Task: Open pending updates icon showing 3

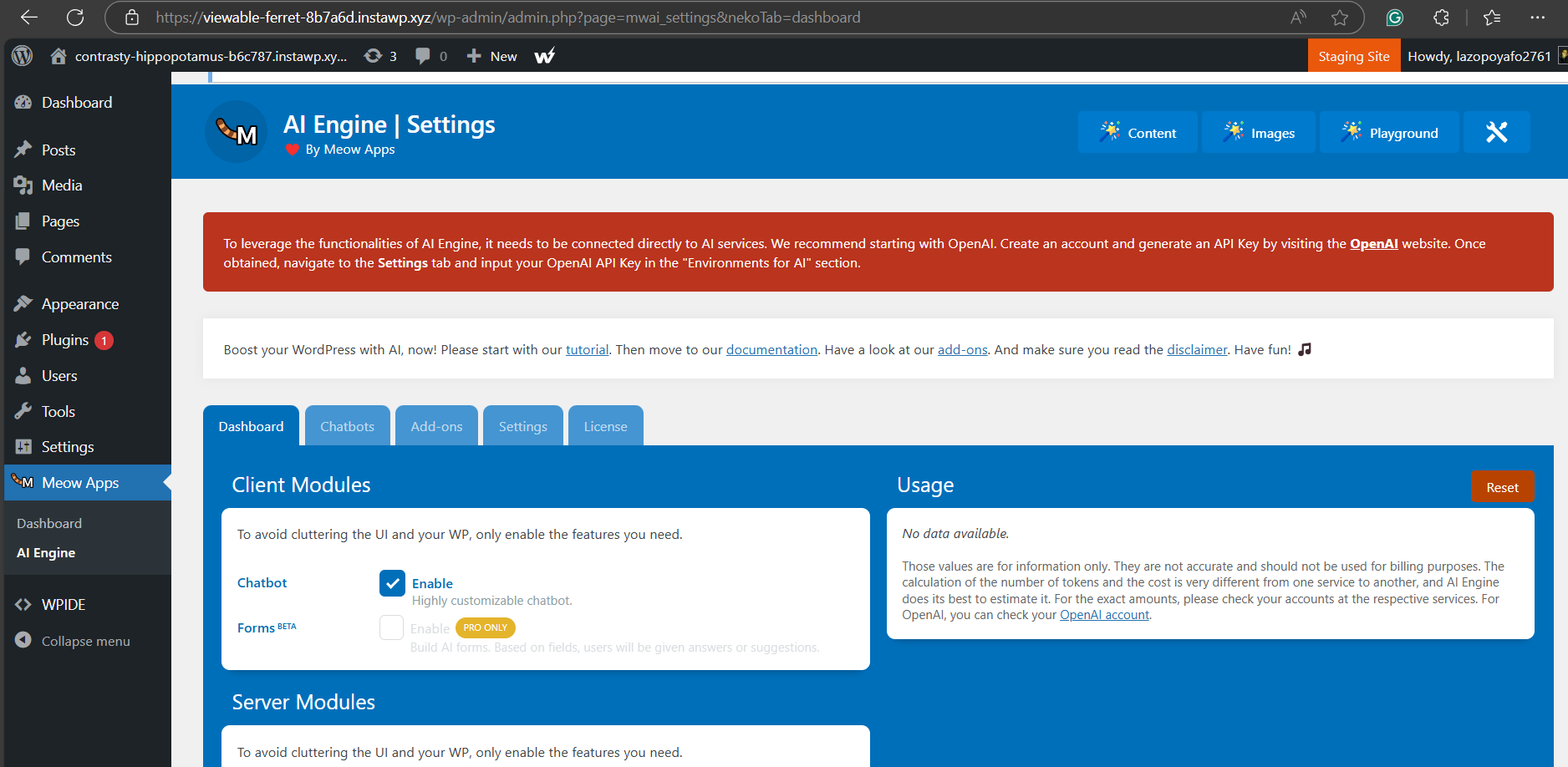Action: 380,56
